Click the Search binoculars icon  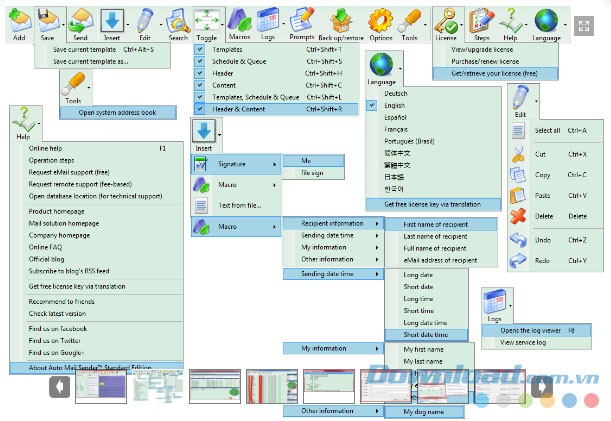click(x=177, y=20)
